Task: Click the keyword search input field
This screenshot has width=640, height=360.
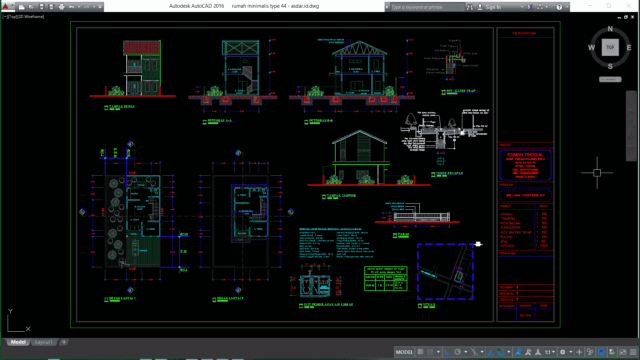Action: (x=427, y=7)
